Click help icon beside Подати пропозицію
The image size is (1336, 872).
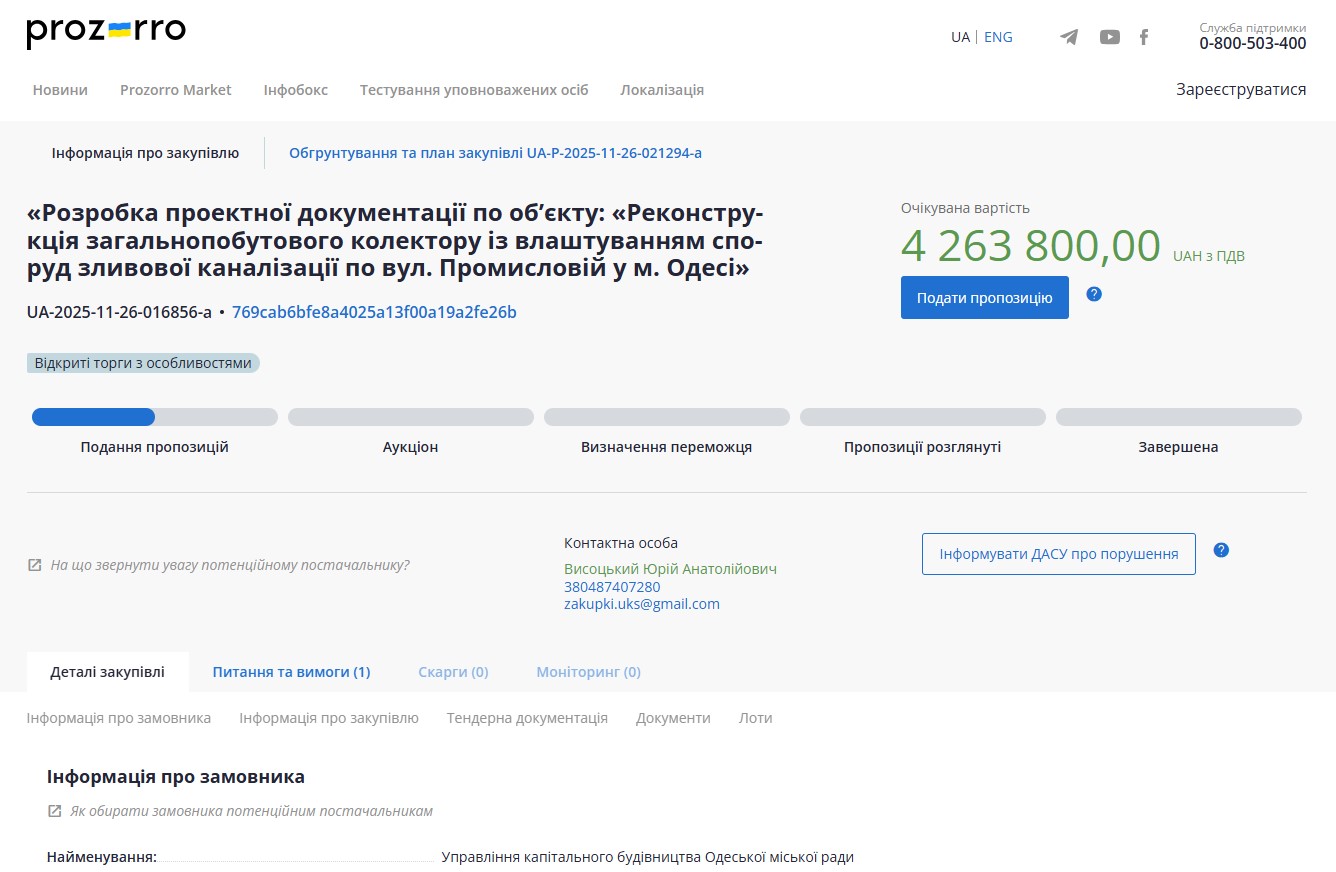pos(1094,294)
